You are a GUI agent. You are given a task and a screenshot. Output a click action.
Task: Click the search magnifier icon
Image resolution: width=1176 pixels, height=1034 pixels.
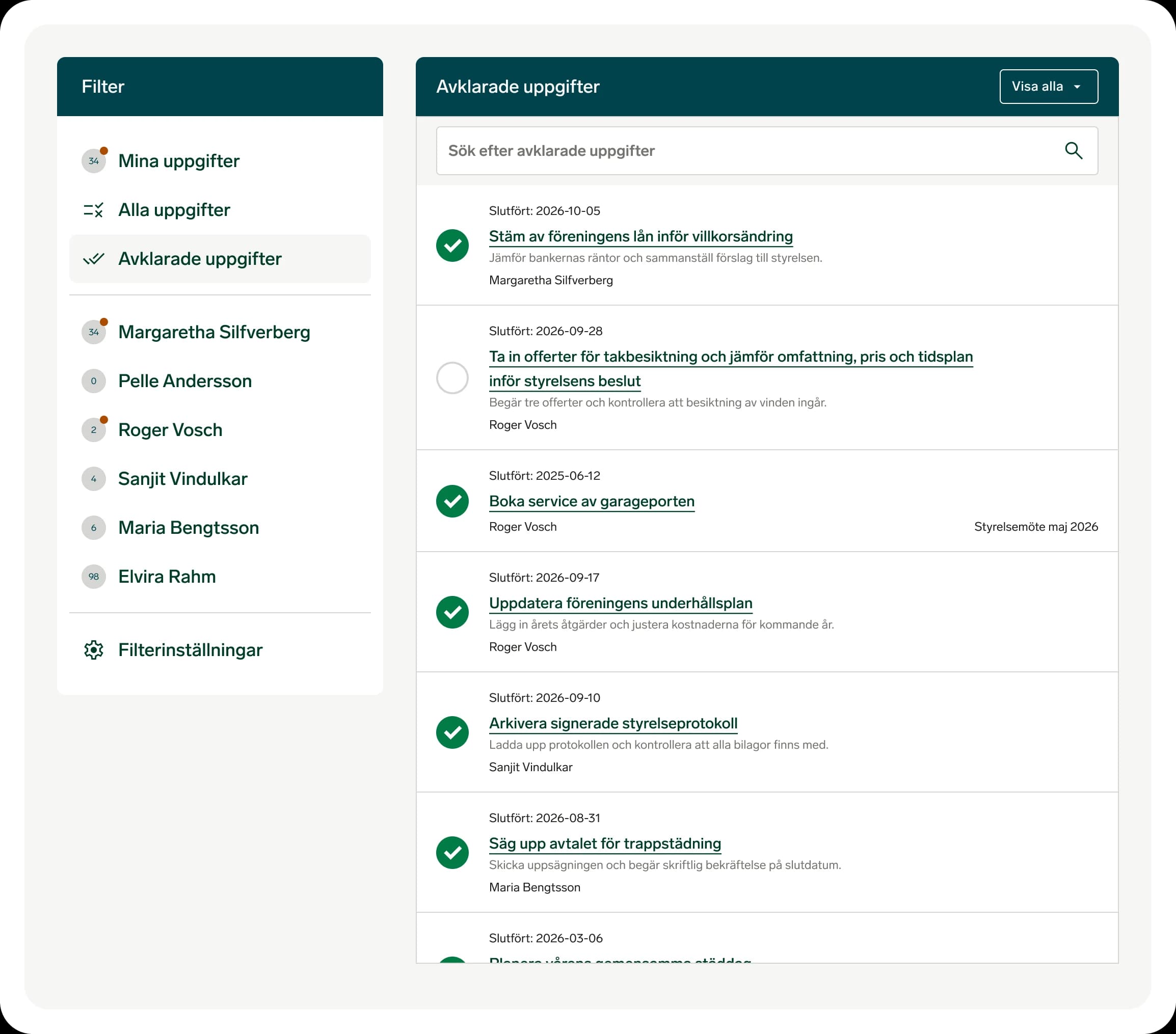click(x=1073, y=151)
